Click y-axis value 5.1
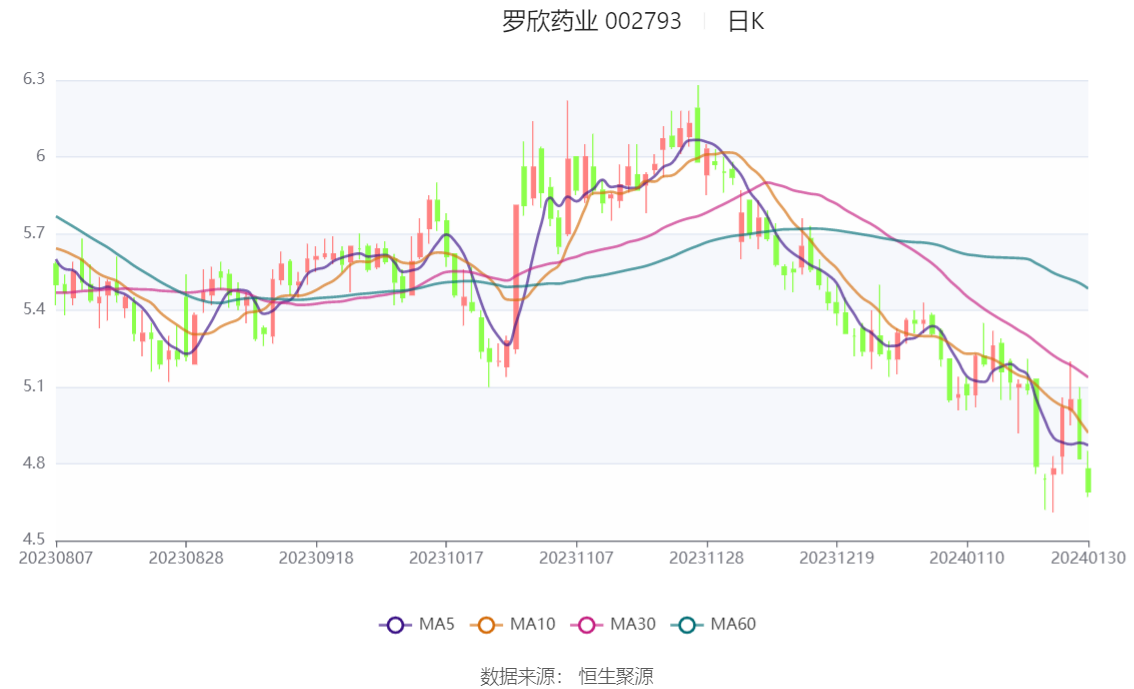1134x689 pixels. click(34, 386)
